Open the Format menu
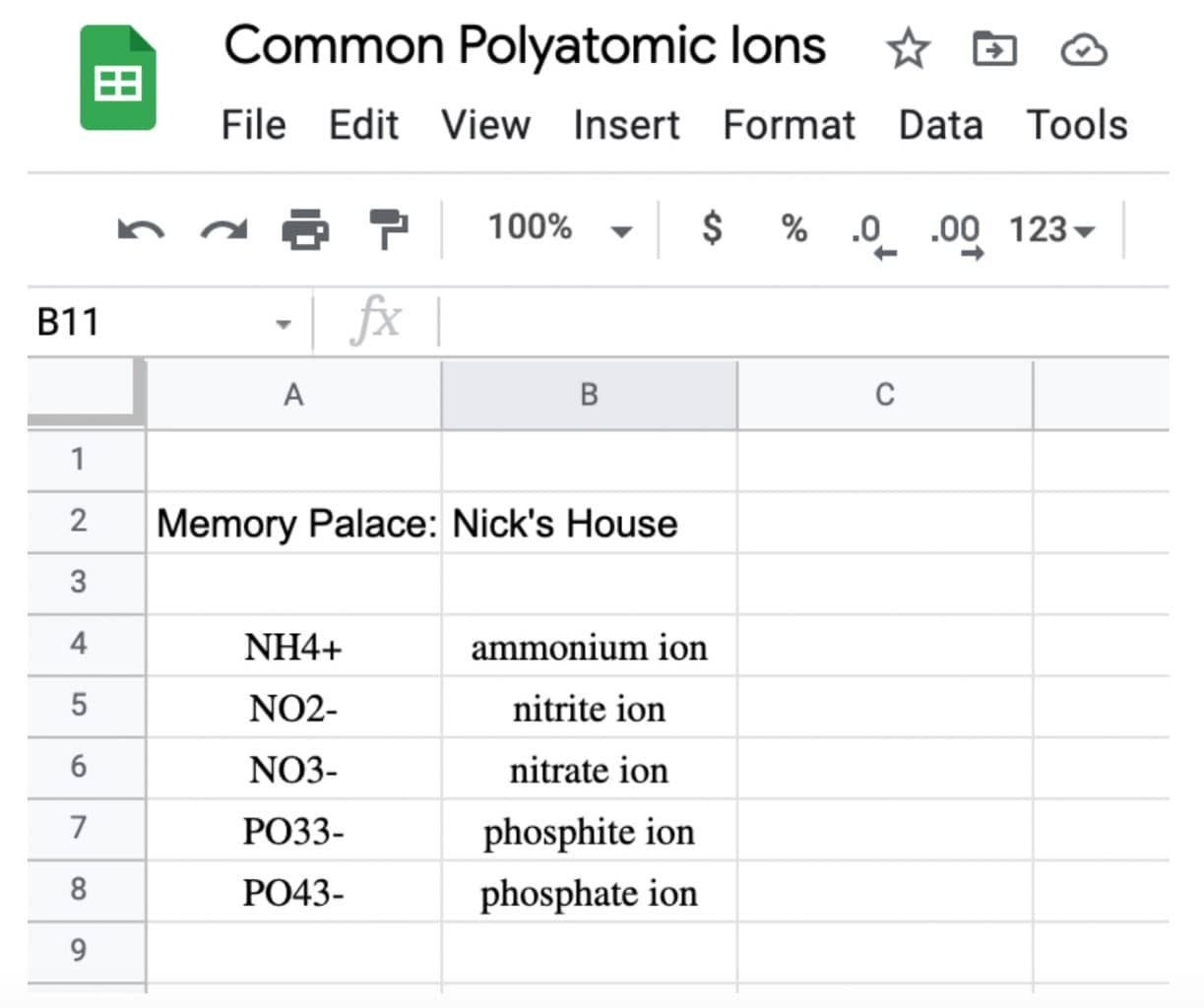 788,125
